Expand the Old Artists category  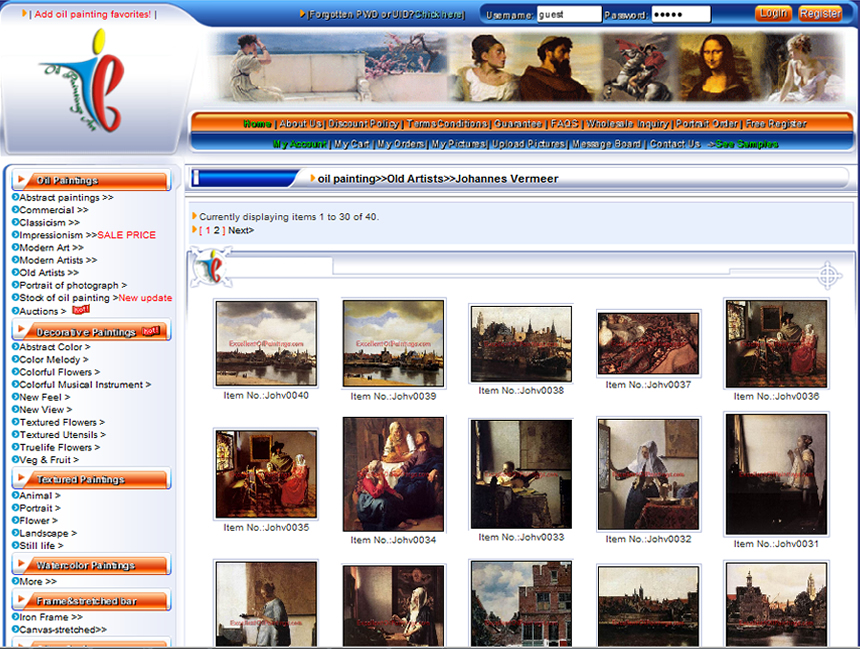[48, 273]
